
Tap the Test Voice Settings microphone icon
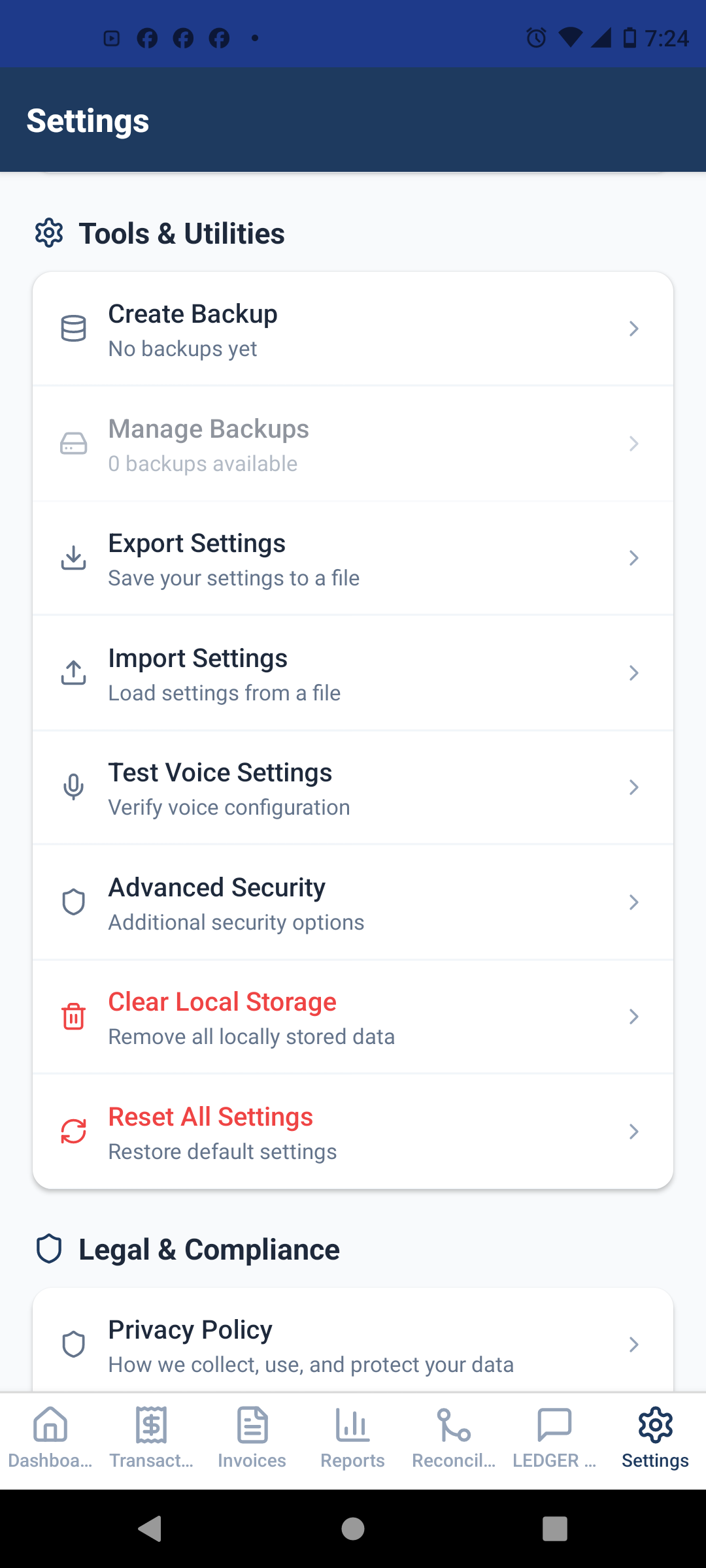73,787
